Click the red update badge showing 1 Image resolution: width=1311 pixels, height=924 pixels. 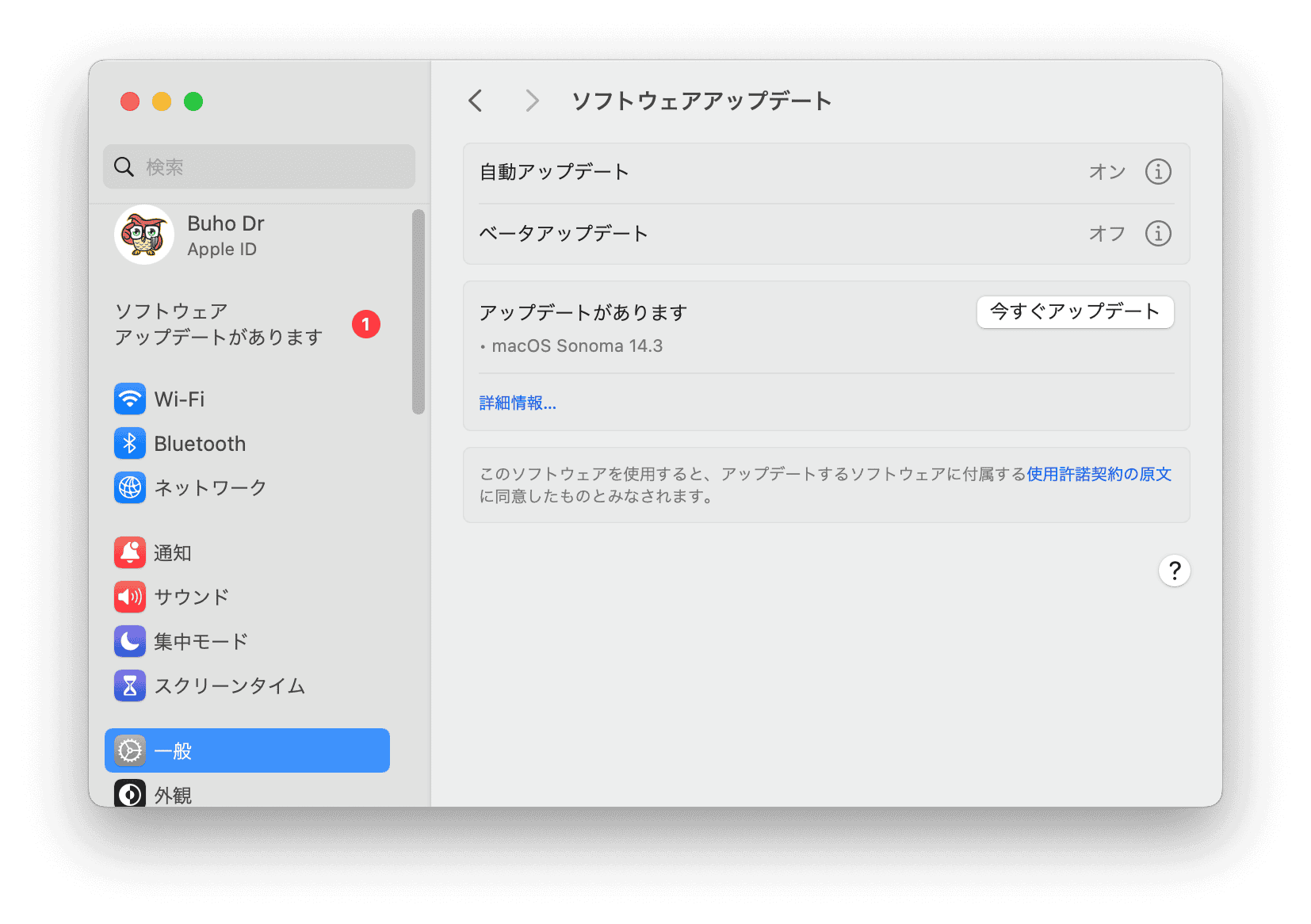tap(366, 324)
